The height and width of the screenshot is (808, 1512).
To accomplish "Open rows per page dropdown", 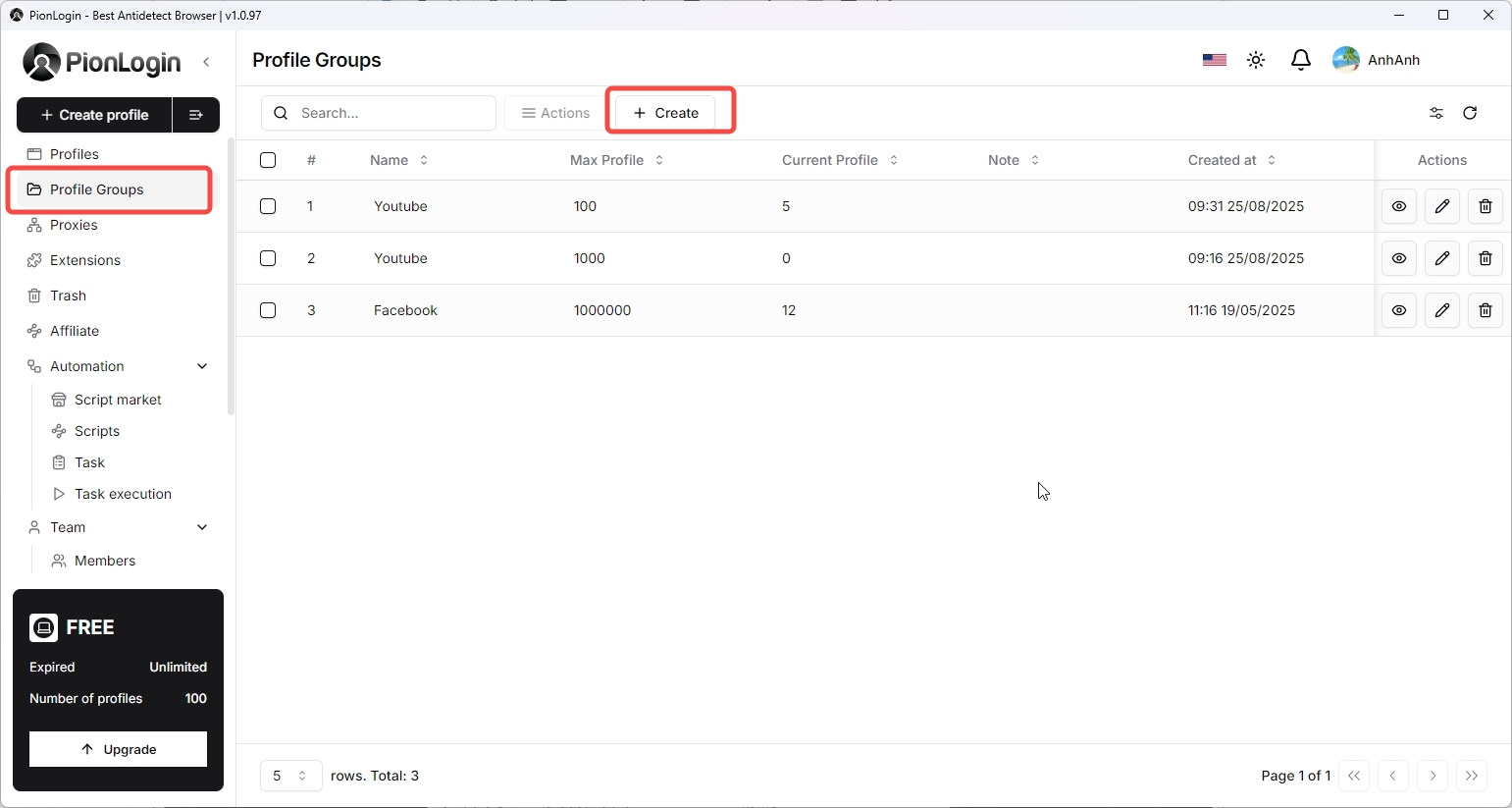I will coord(290,776).
